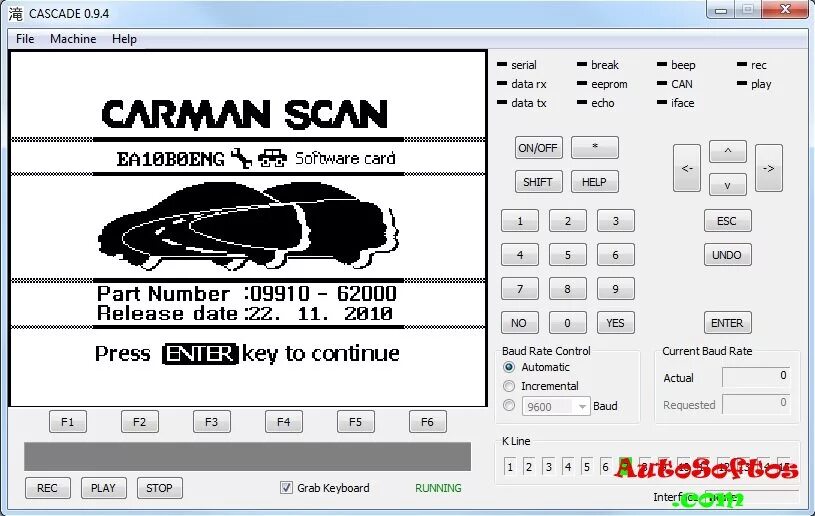Open the File menu

click(x=25, y=39)
